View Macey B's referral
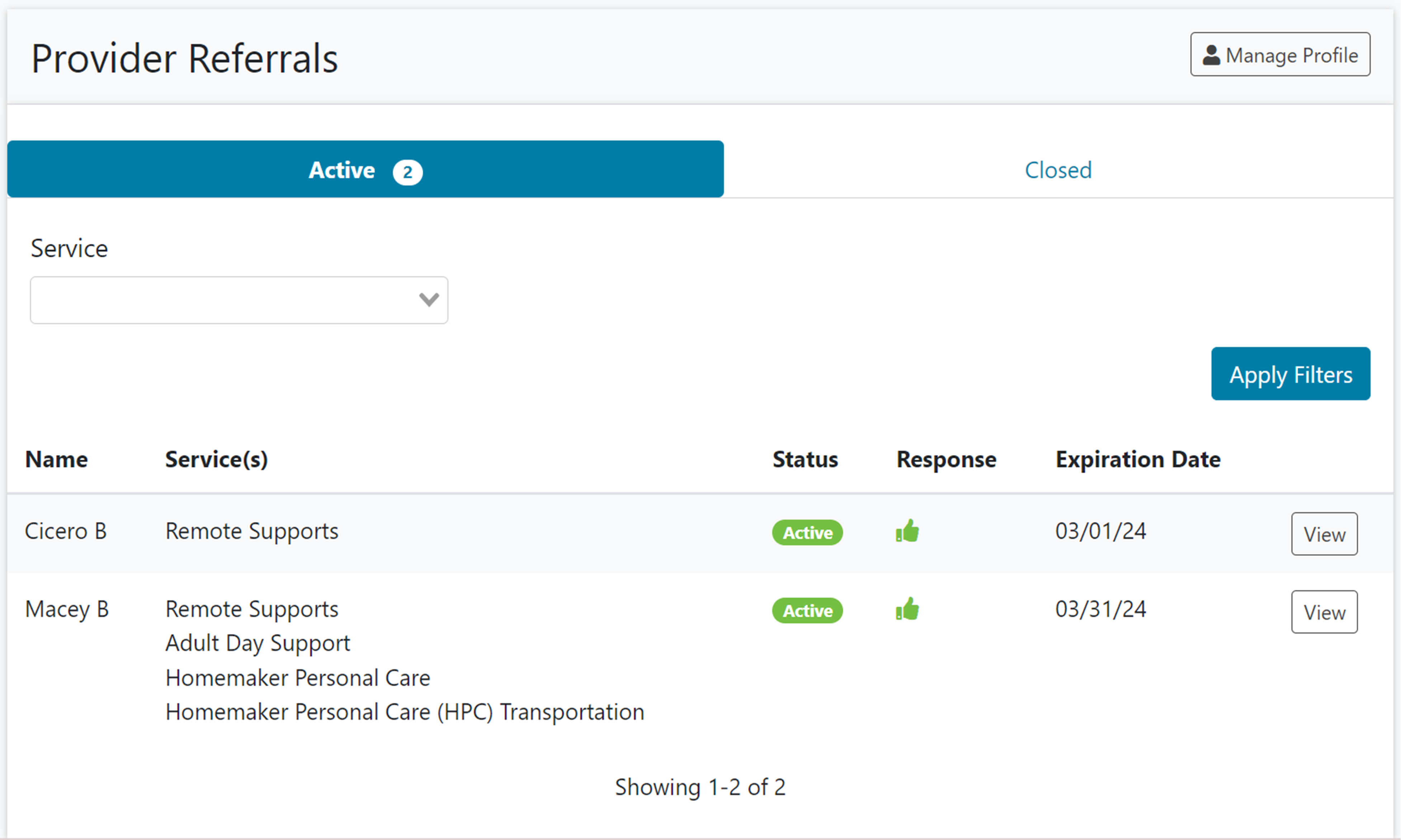Viewport: 1401px width, 840px height. coord(1324,612)
